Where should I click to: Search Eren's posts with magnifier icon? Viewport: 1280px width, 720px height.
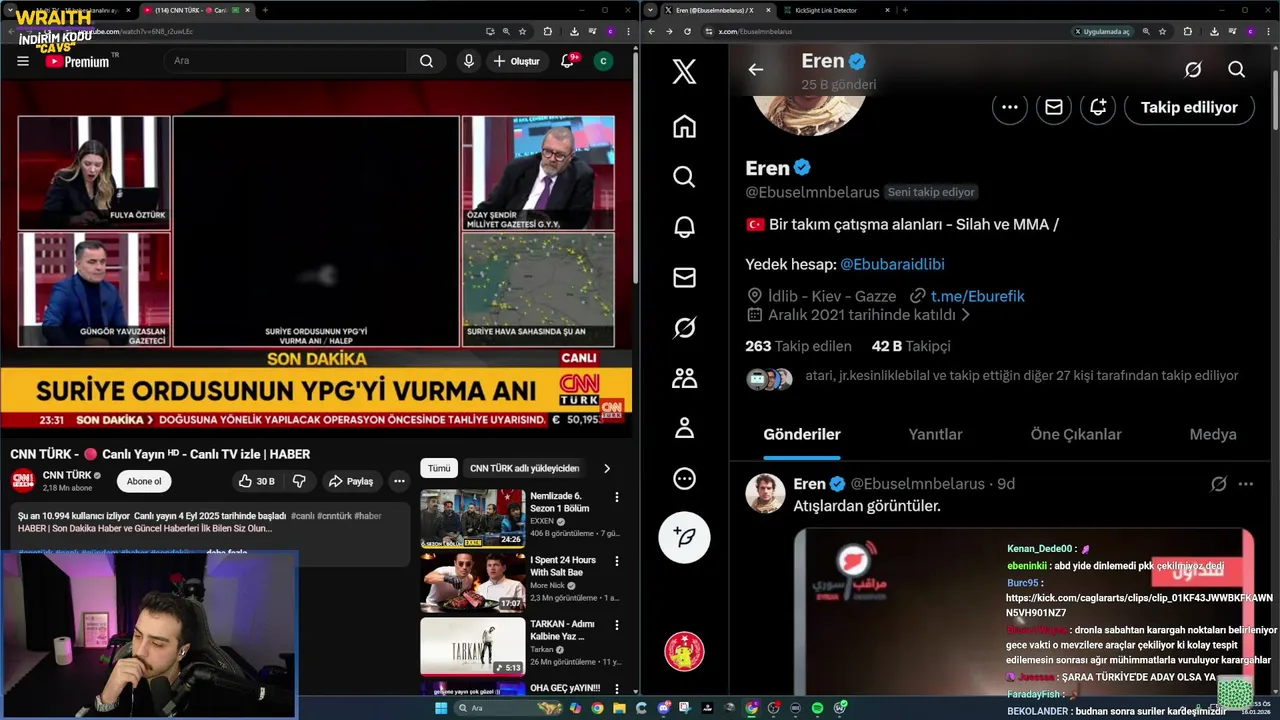pos(1237,69)
